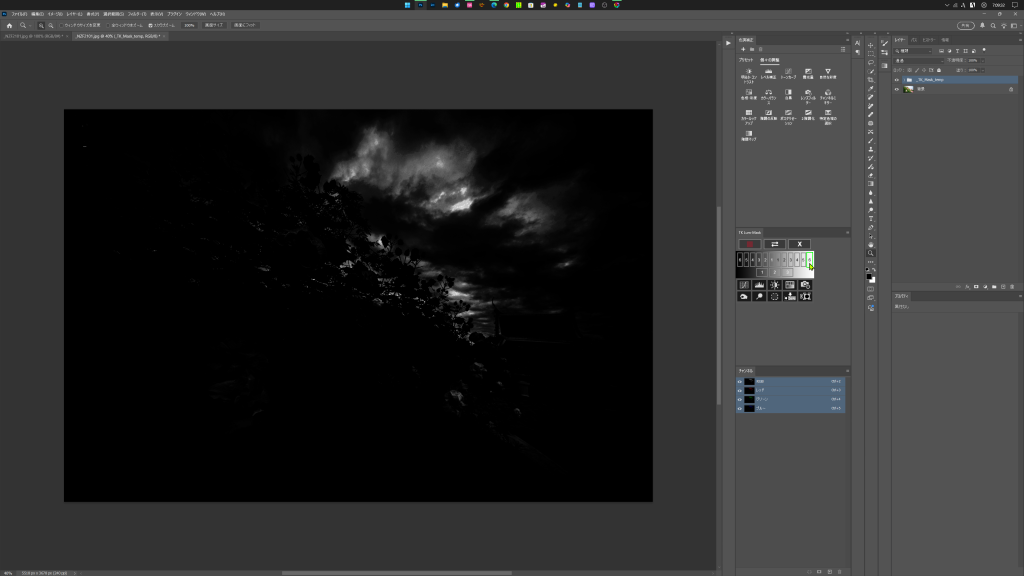The image size is (1024, 576).
Task: Click the swap arrows button in TK Lum-Mask
Action: (x=774, y=244)
